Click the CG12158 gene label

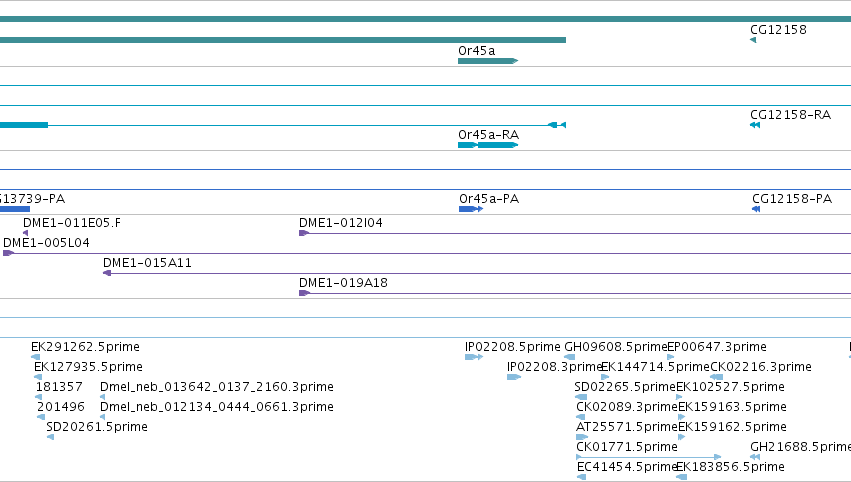pyautogui.click(x=778, y=30)
